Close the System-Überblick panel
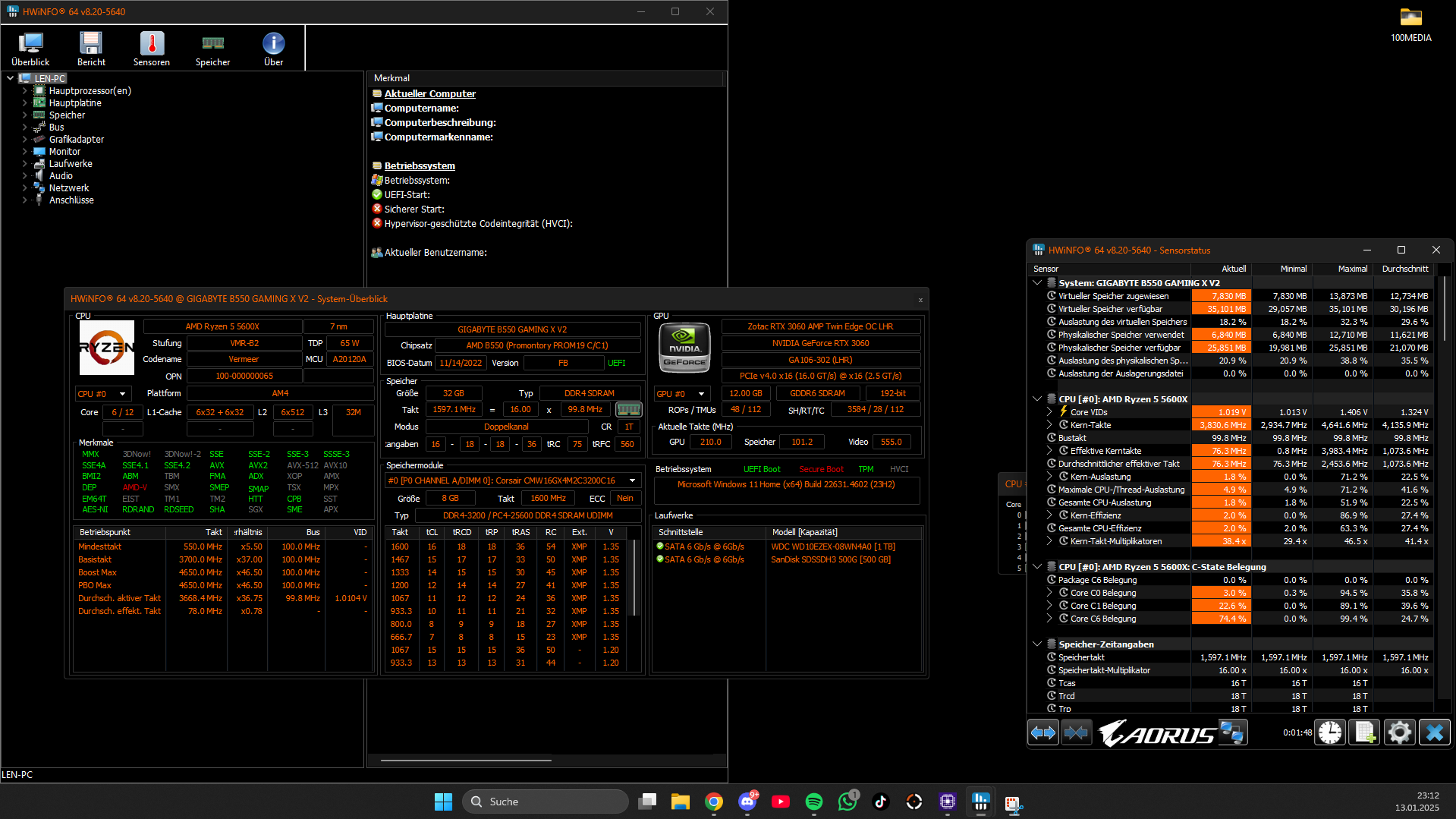 (x=920, y=300)
